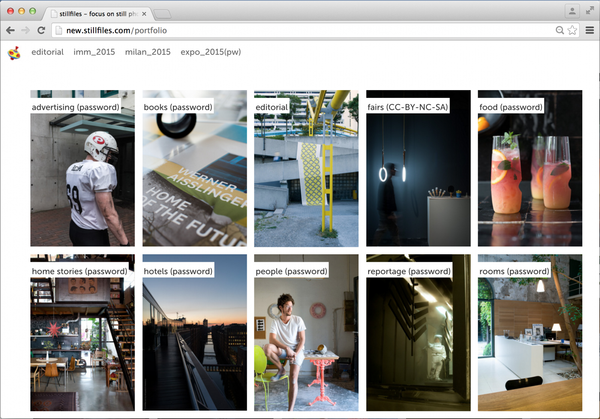
Task: Bookmark this page with the star icon
Action: 573,30
